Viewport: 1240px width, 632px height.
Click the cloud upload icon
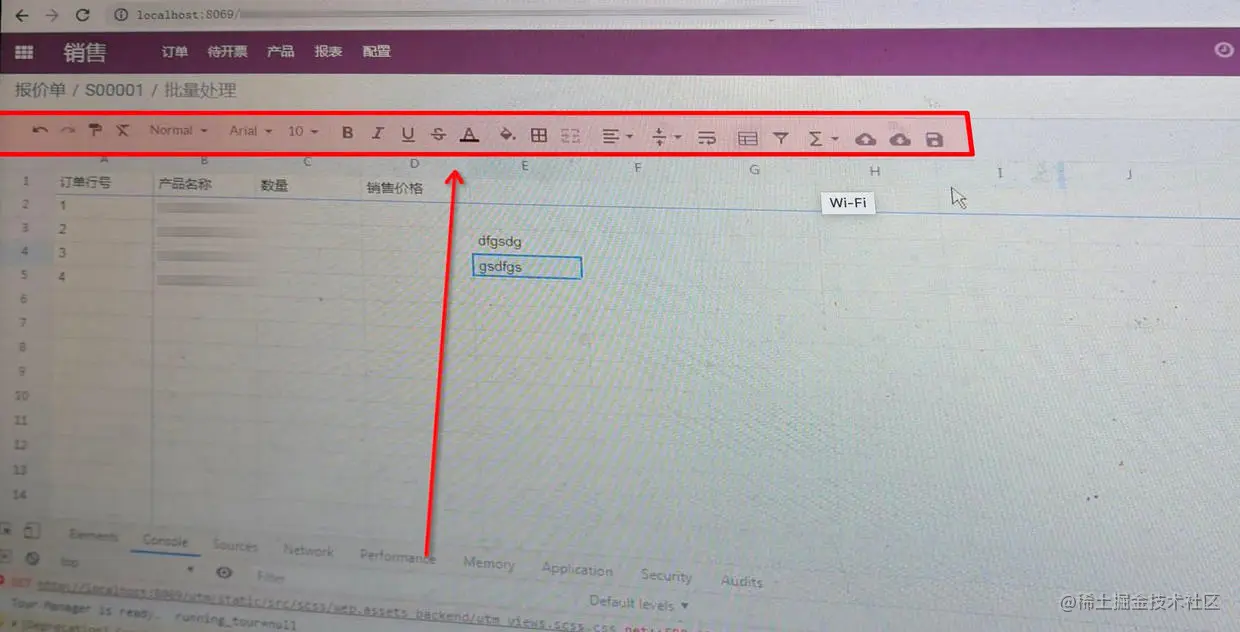(866, 140)
